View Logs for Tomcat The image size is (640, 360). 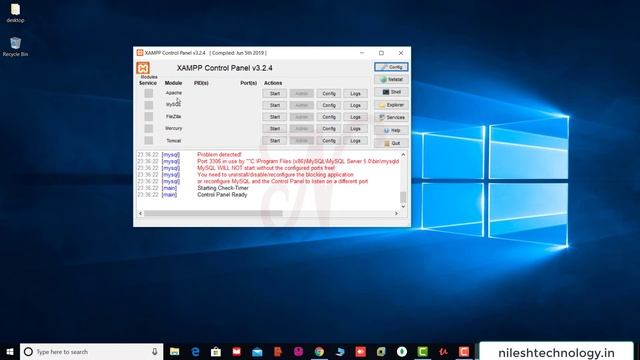(x=356, y=140)
